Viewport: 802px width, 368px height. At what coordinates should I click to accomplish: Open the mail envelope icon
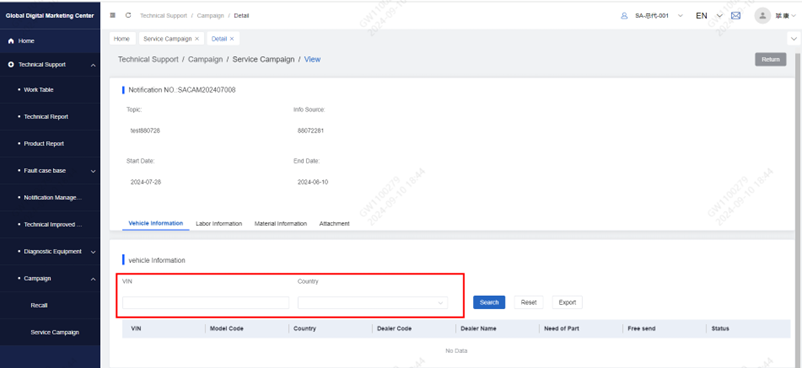coord(736,15)
